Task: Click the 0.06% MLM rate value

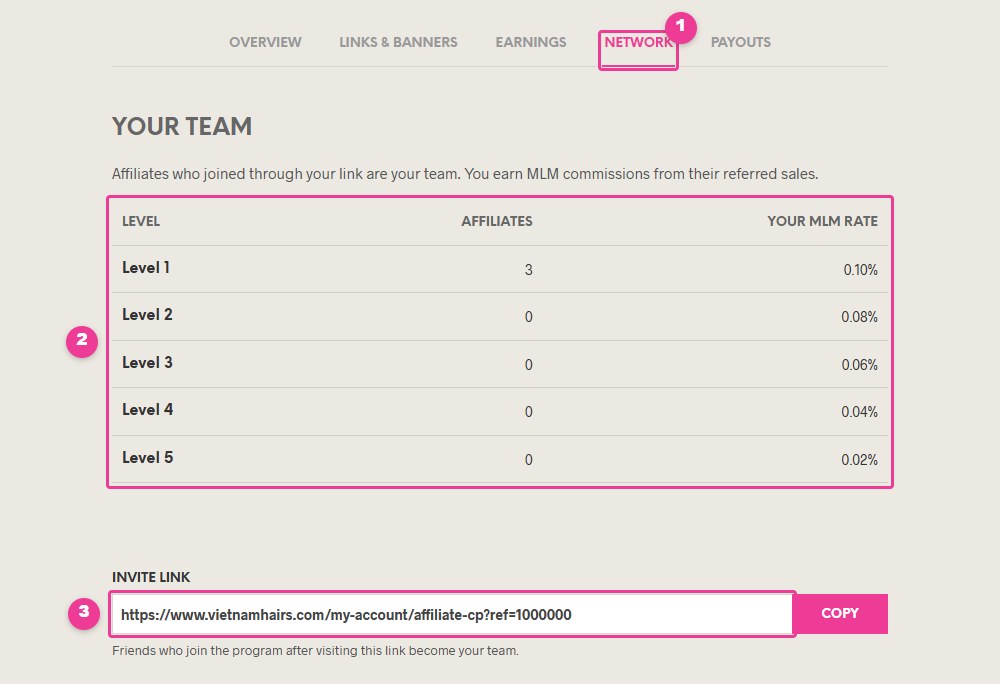Action: point(859,365)
